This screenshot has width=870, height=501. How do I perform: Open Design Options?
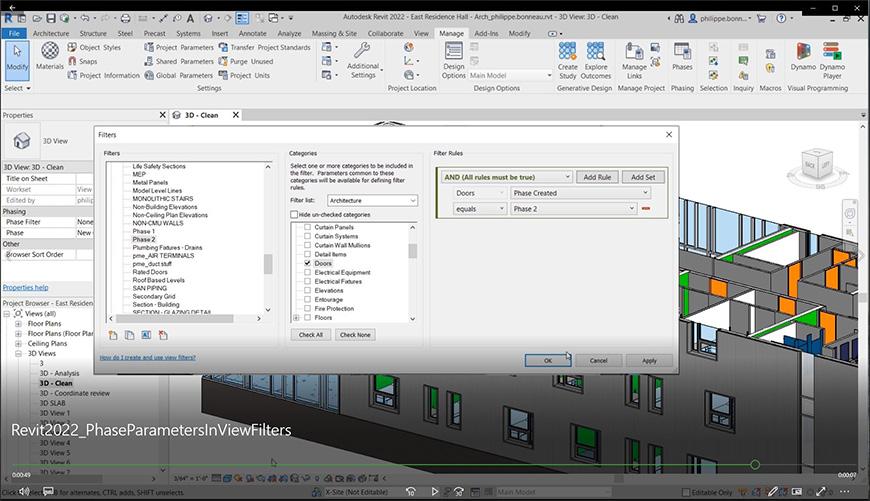click(x=453, y=60)
